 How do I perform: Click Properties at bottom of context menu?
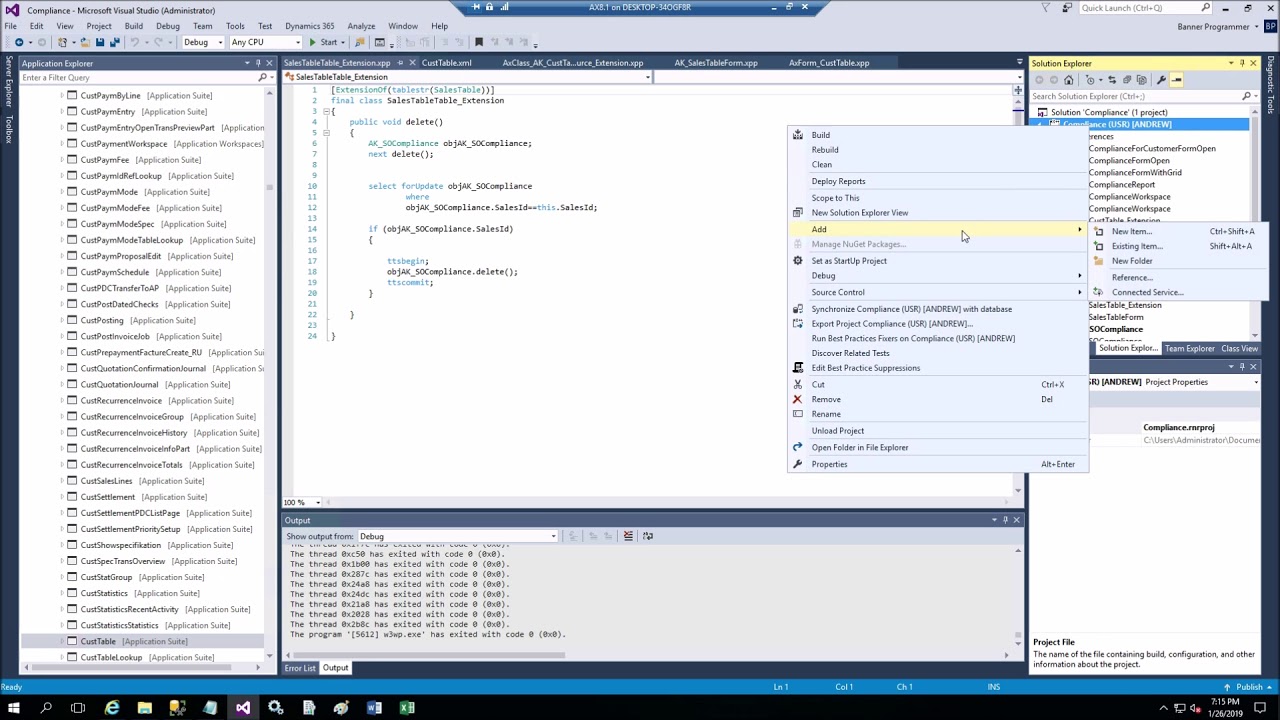(829, 464)
